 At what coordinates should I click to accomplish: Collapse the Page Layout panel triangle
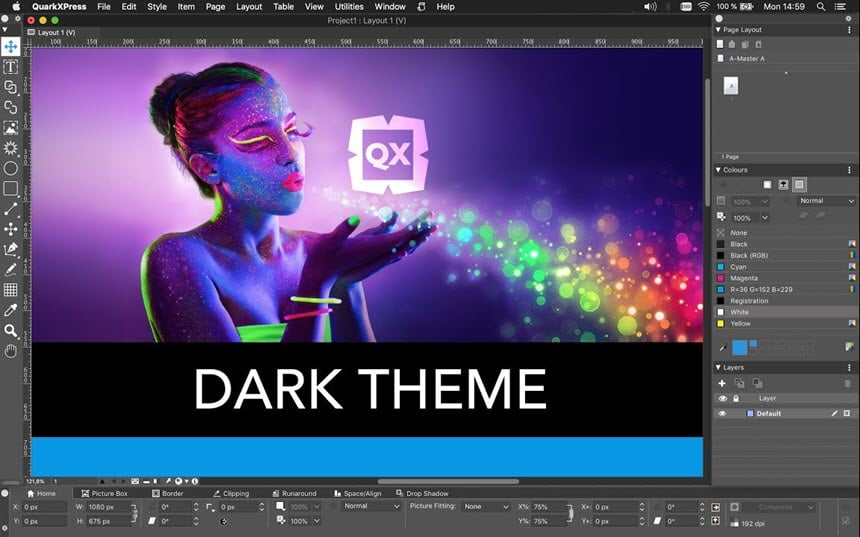718,30
